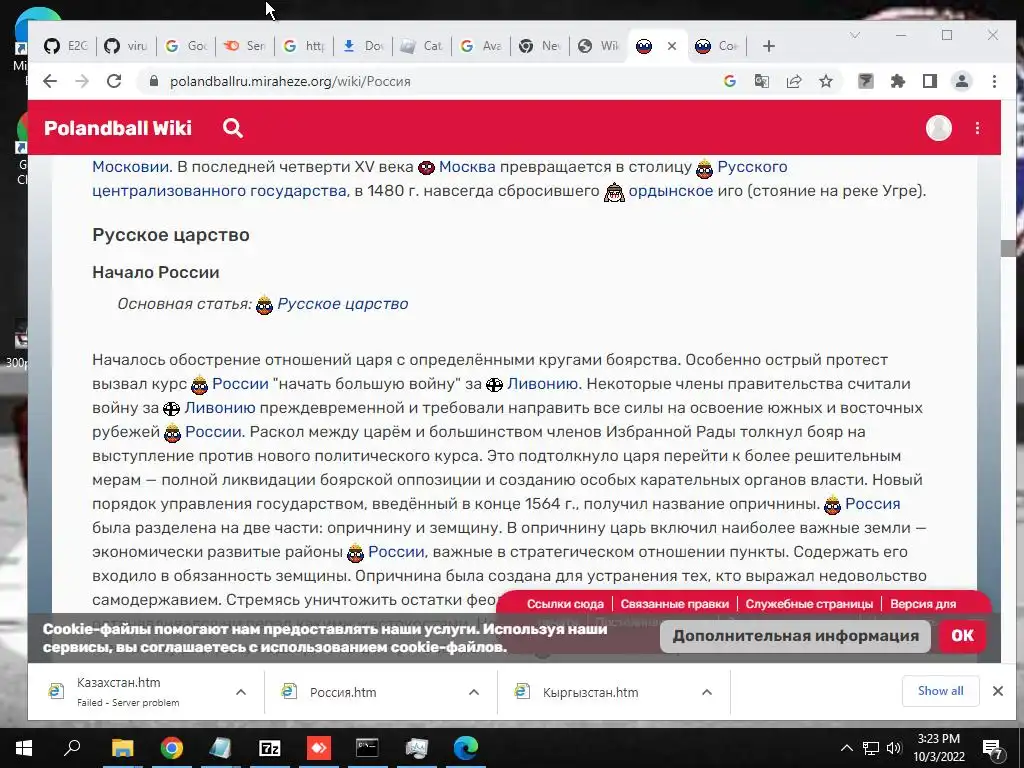Open the volume control in tray
The width and height of the screenshot is (1024, 768).
(894, 748)
